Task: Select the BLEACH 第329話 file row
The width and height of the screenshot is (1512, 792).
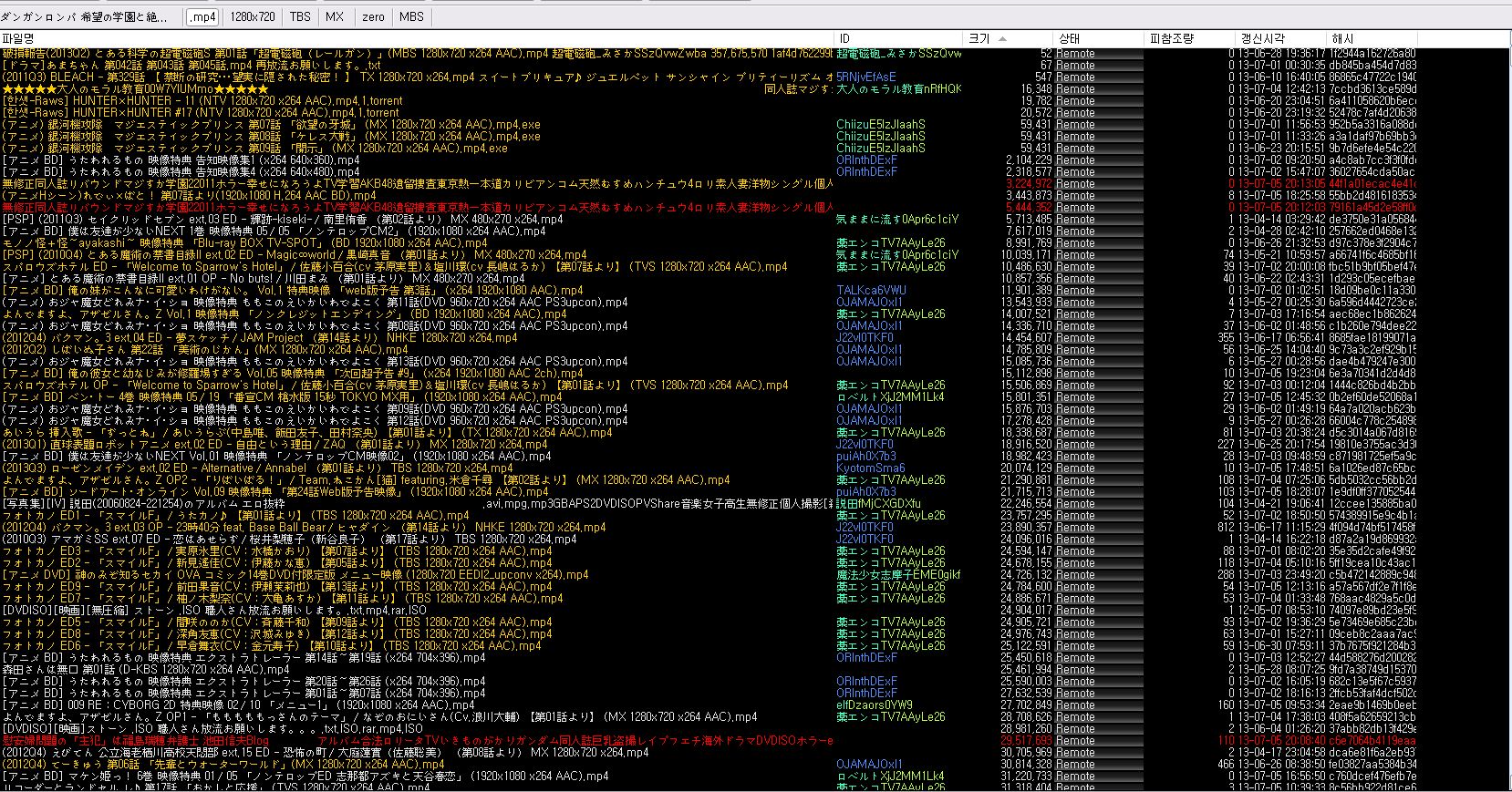Action: [x=274, y=77]
